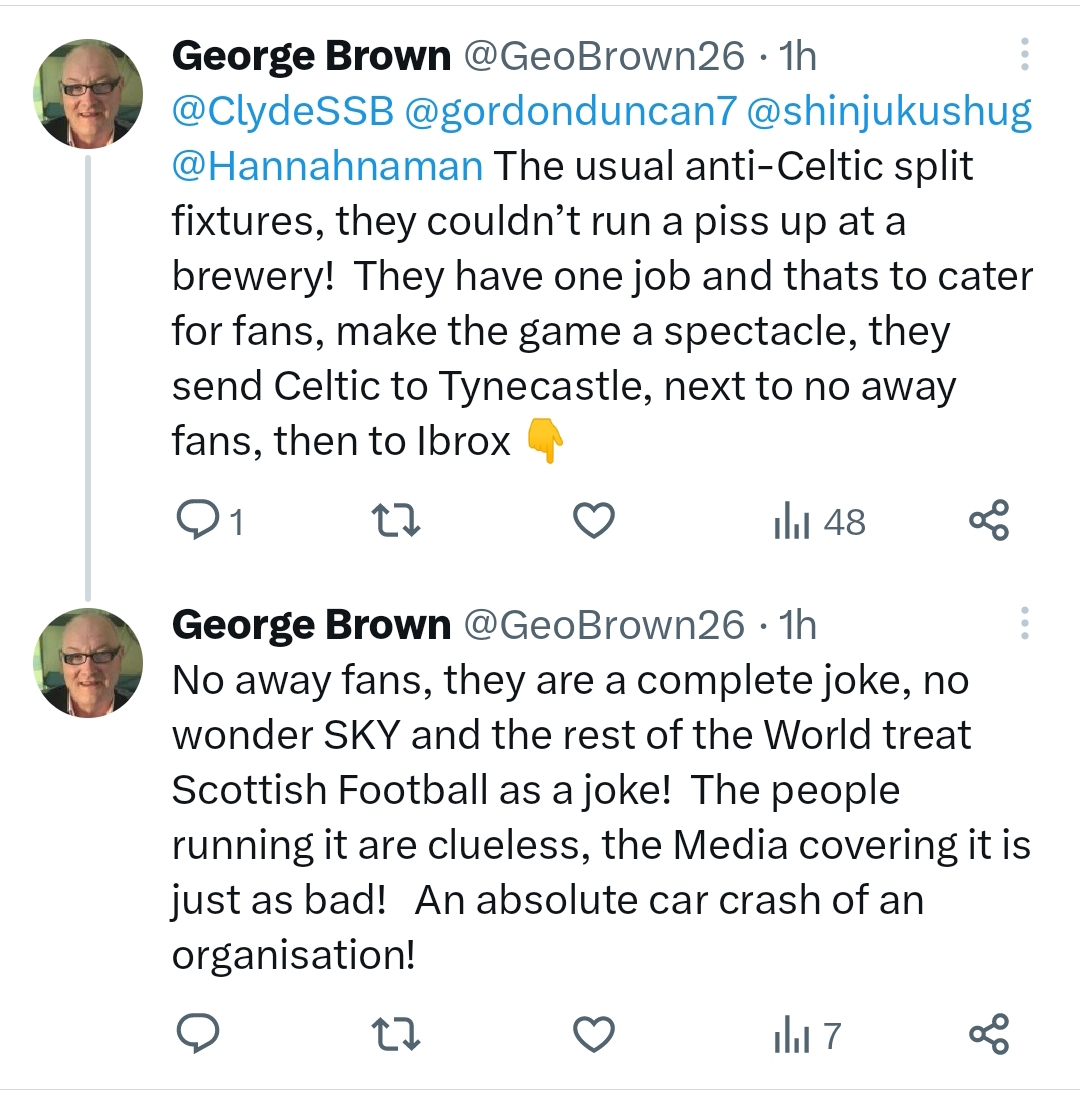
Task: View analytics showing 48 views
Action: (x=819, y=522)
